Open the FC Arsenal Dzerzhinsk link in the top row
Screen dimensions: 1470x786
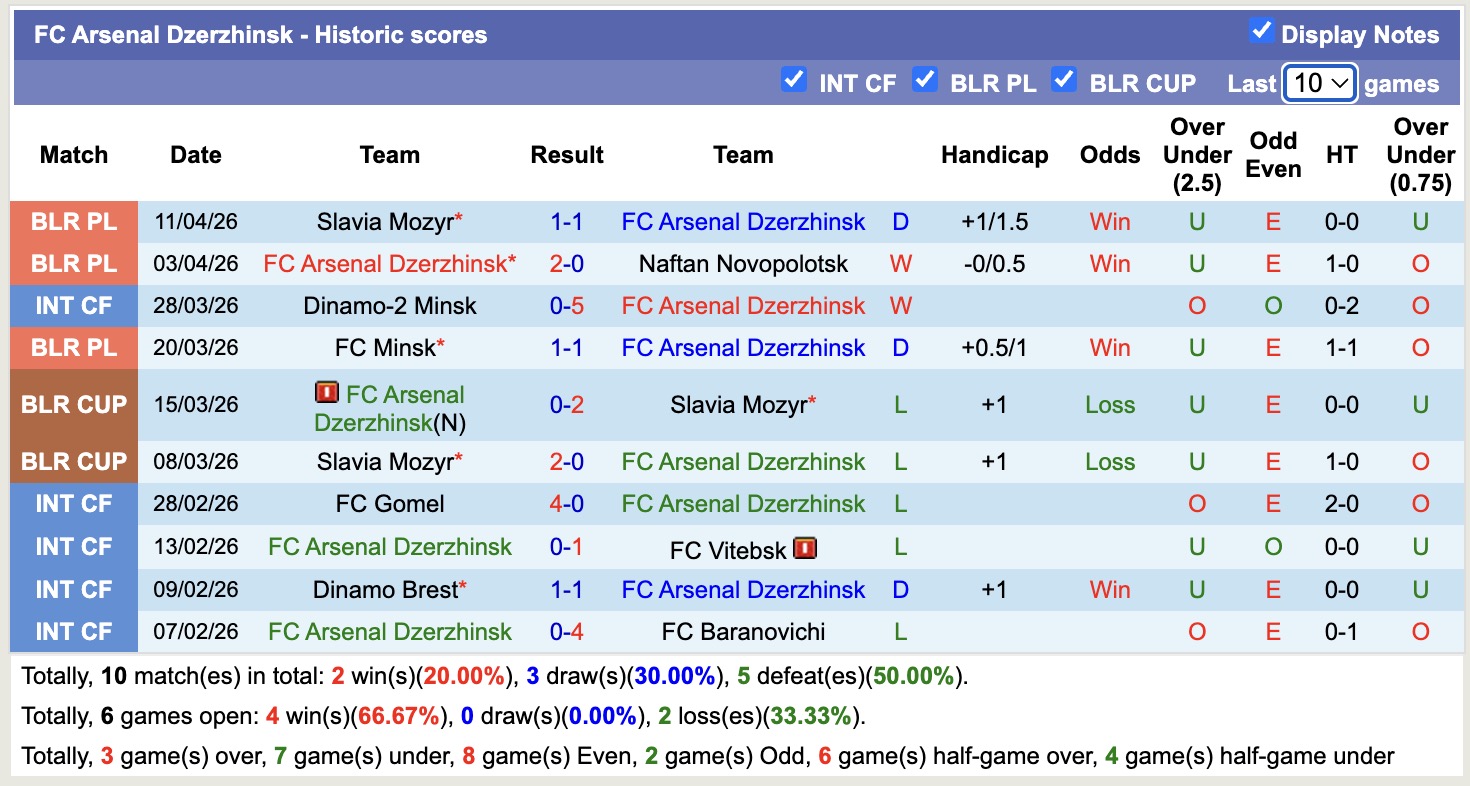pyautogui.click(x=743, y=222)
